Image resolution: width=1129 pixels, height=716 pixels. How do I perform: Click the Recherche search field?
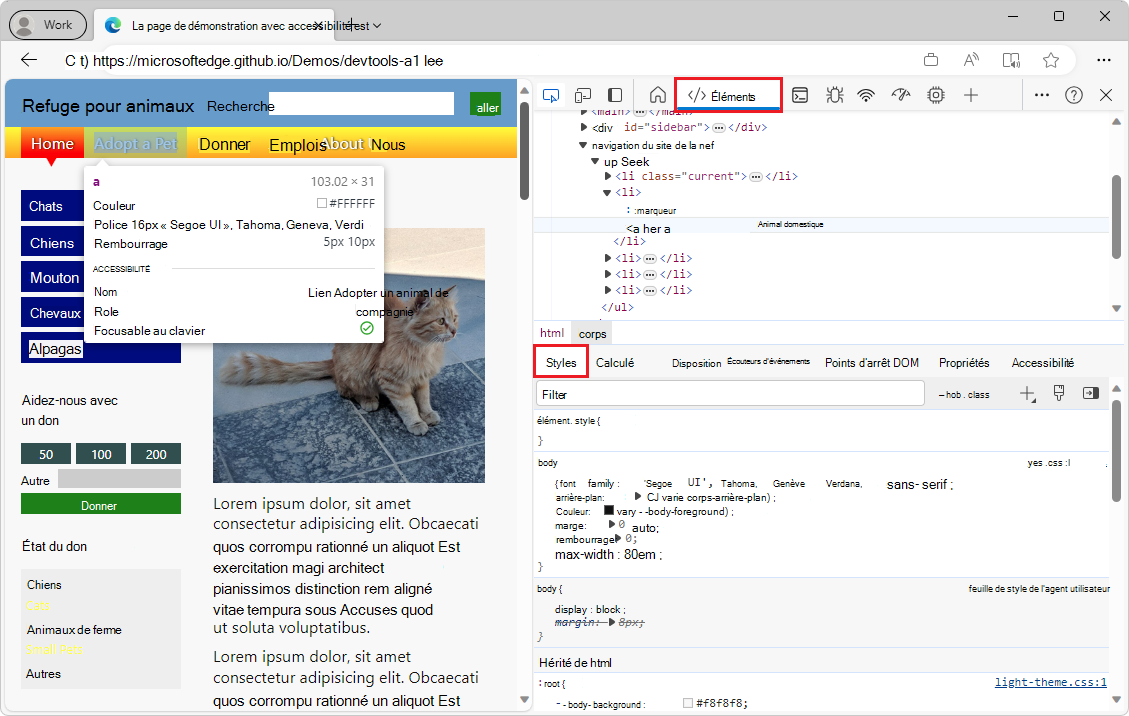tap(361, 104)
